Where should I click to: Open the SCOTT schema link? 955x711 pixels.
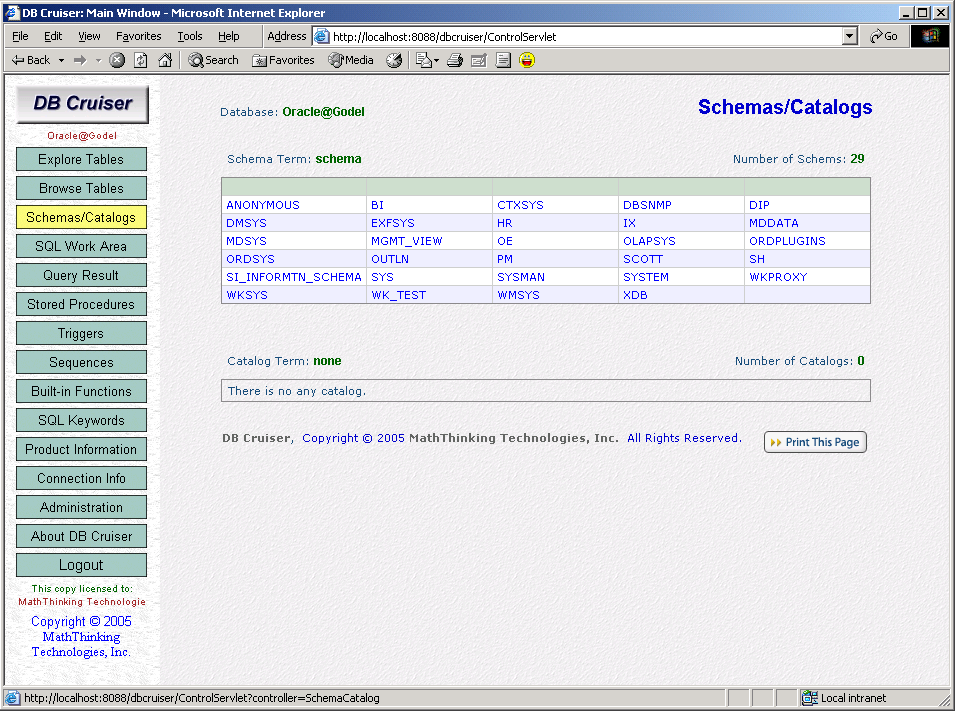pyautogui.click(x=643, y=259)
